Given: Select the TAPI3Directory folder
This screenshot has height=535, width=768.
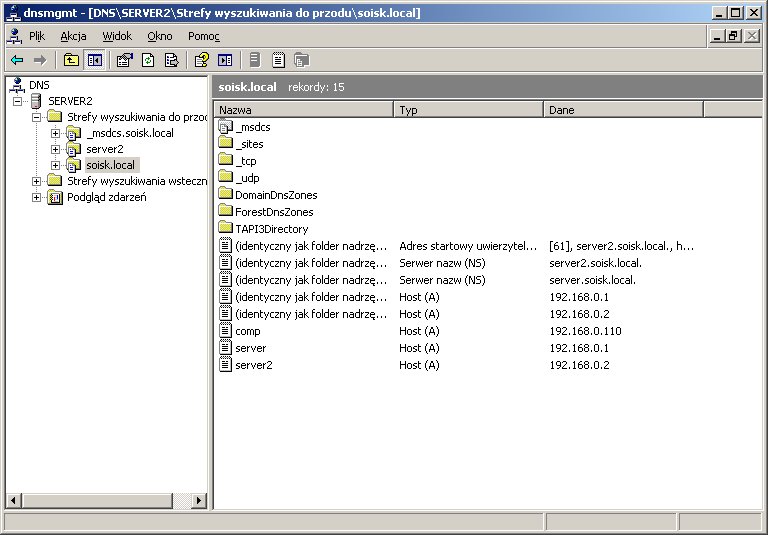Looking at the screenshot, I should tap(264, 229).
